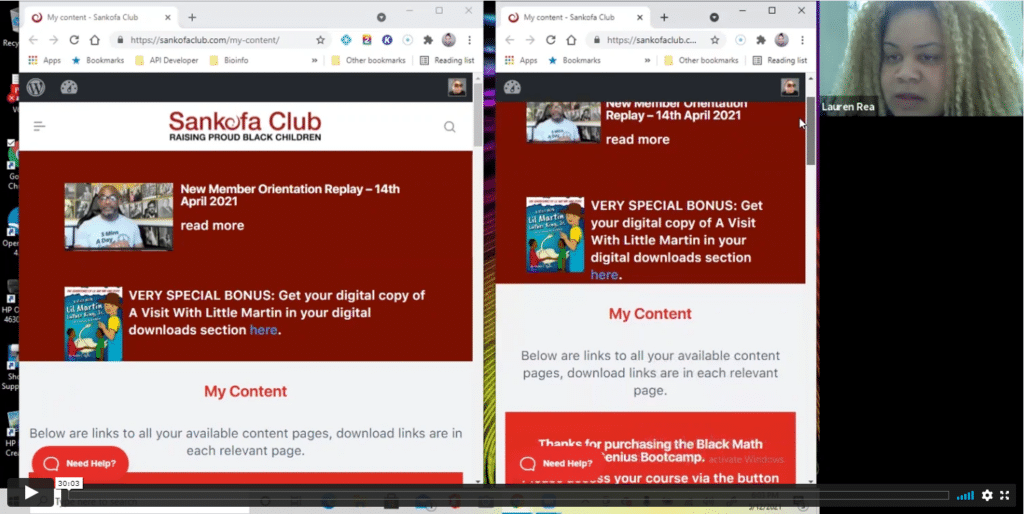Open tab search dropdown in left window
1024x514 pixels.
point(381,18)
